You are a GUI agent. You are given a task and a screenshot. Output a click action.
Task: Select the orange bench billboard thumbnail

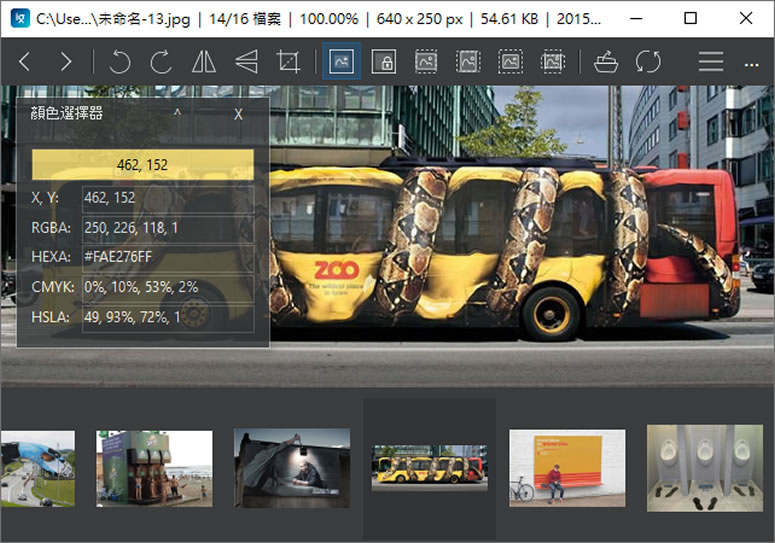click(x=567, y=468)
